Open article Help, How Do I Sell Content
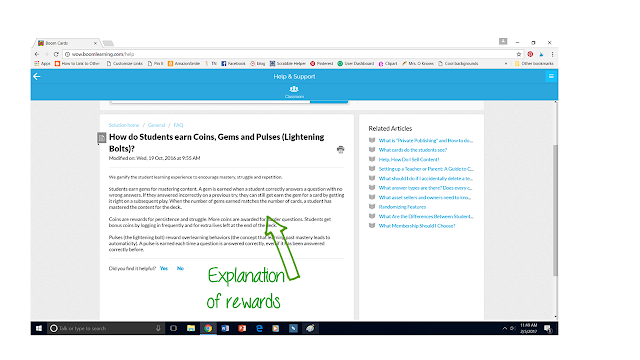 pyautogui.click(x=409, y=160)
